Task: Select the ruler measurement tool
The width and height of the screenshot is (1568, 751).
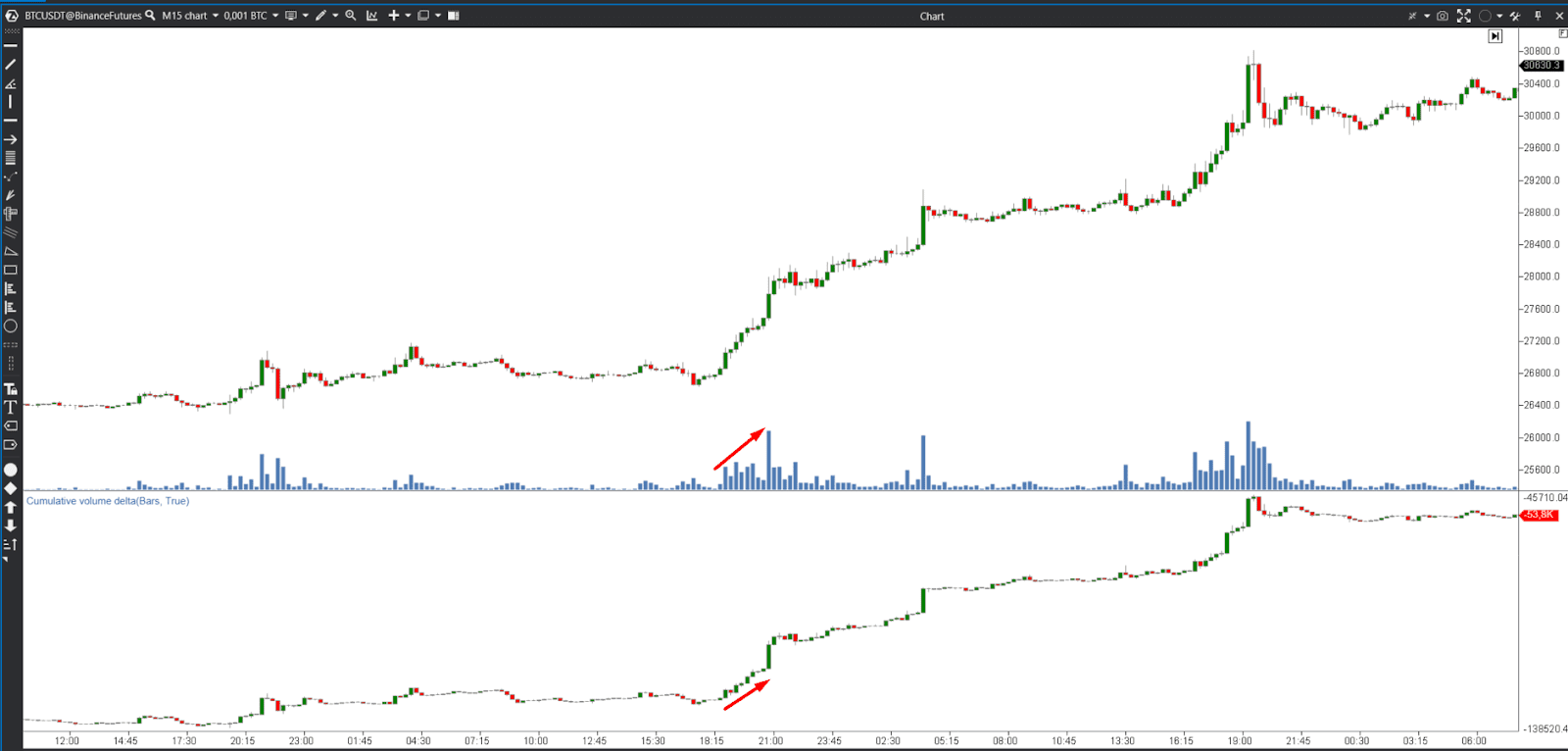Action: click(11, 214)
